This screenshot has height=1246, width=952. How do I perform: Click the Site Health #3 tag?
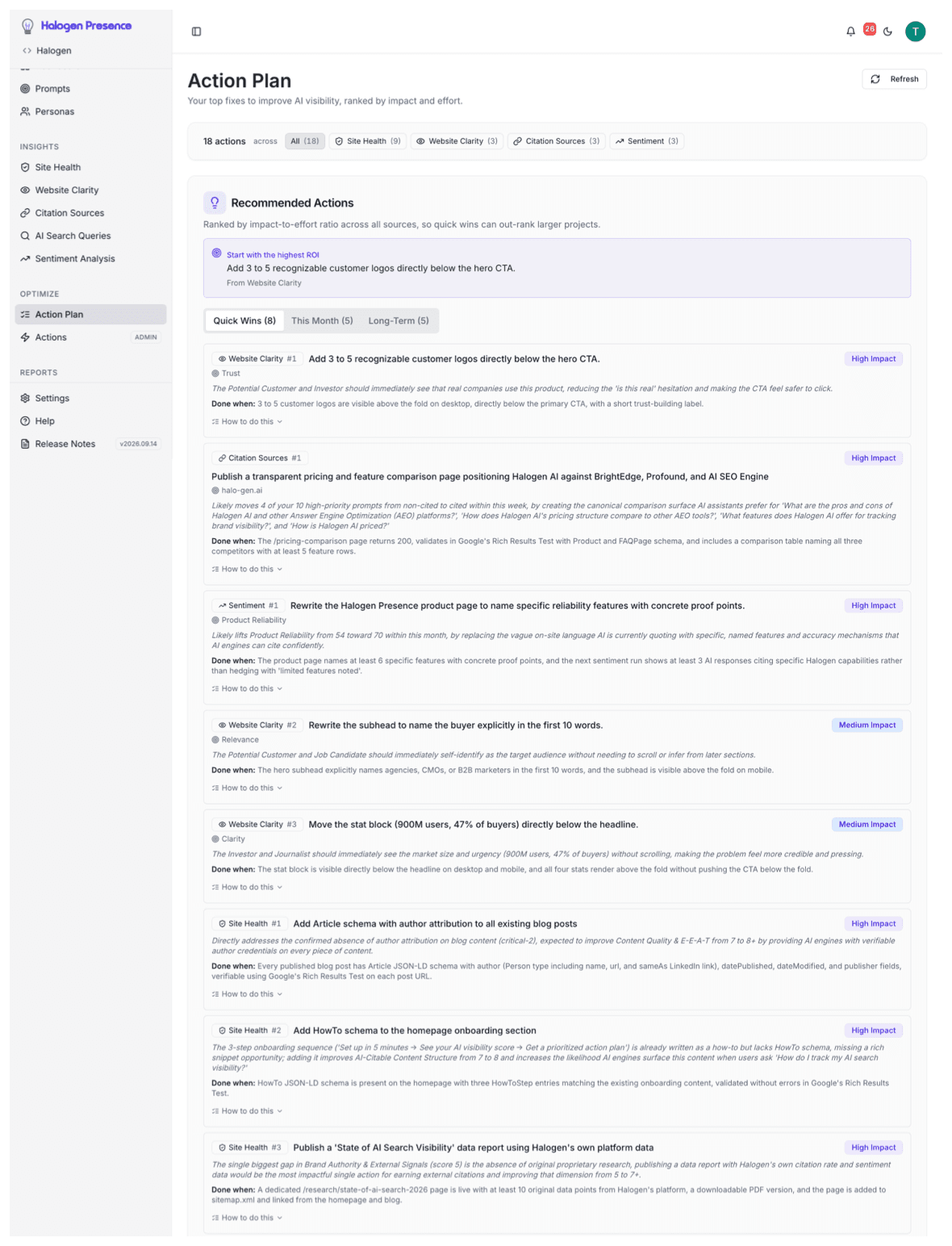(249, 1148)
